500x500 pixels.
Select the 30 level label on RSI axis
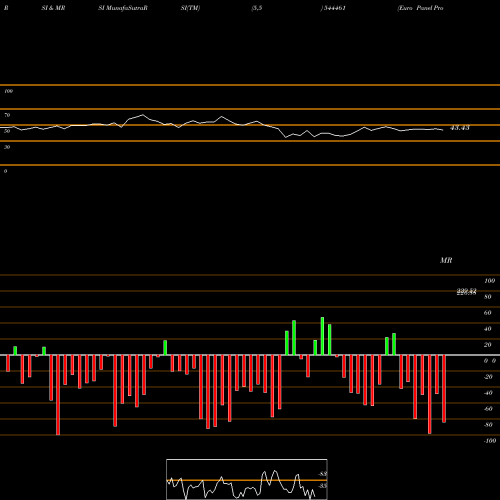(7, 147)
